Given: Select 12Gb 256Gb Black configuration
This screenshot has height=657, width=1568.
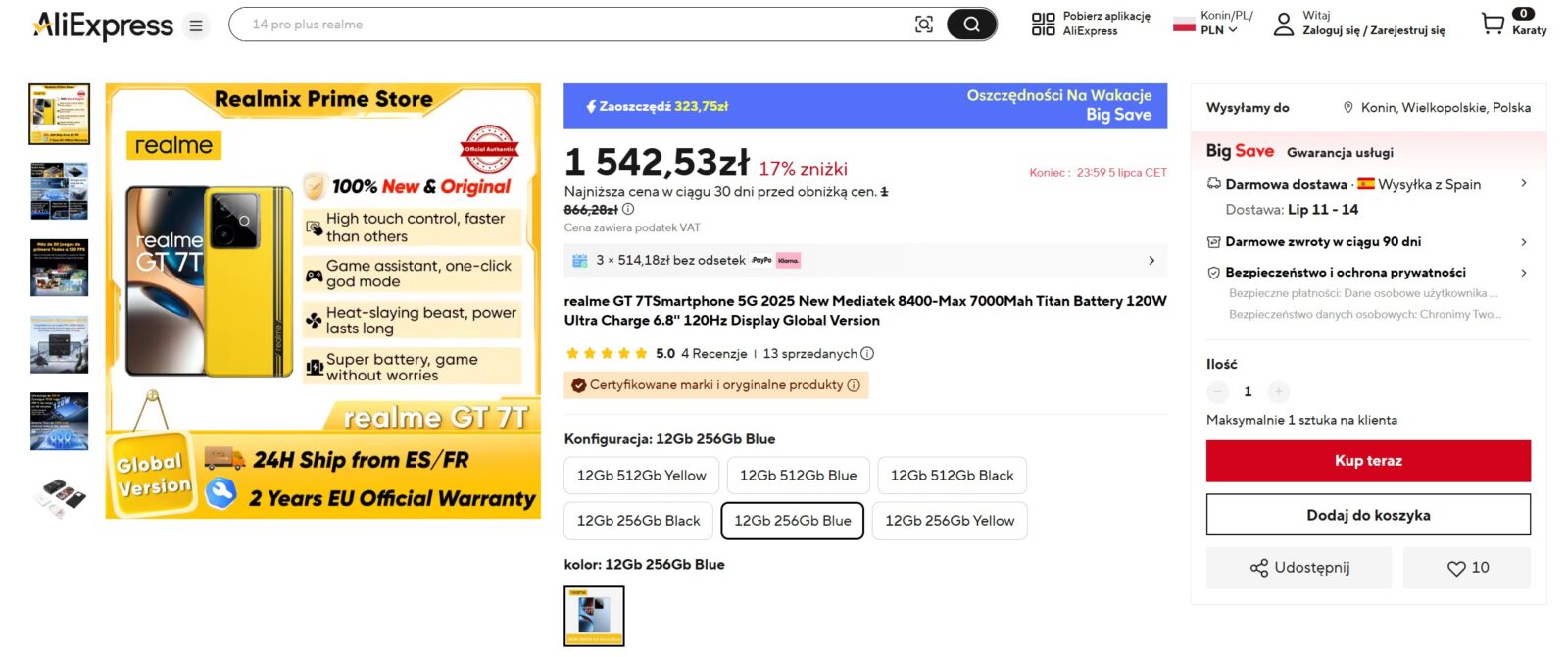Looking at the screenshot, I should (x=638, y=521).
